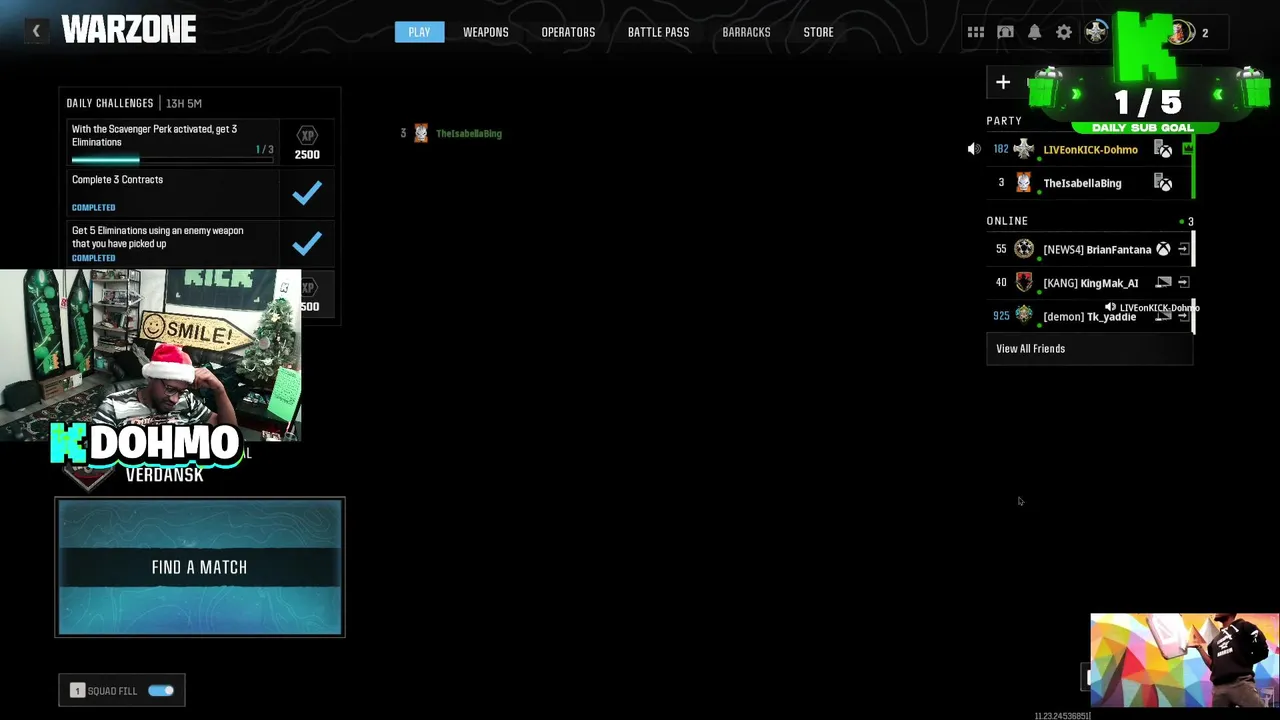Click checkmark for enemy weapon eliminations challenge
Viewport: 1280px width, 720px height.
click(x=307, y=243)
